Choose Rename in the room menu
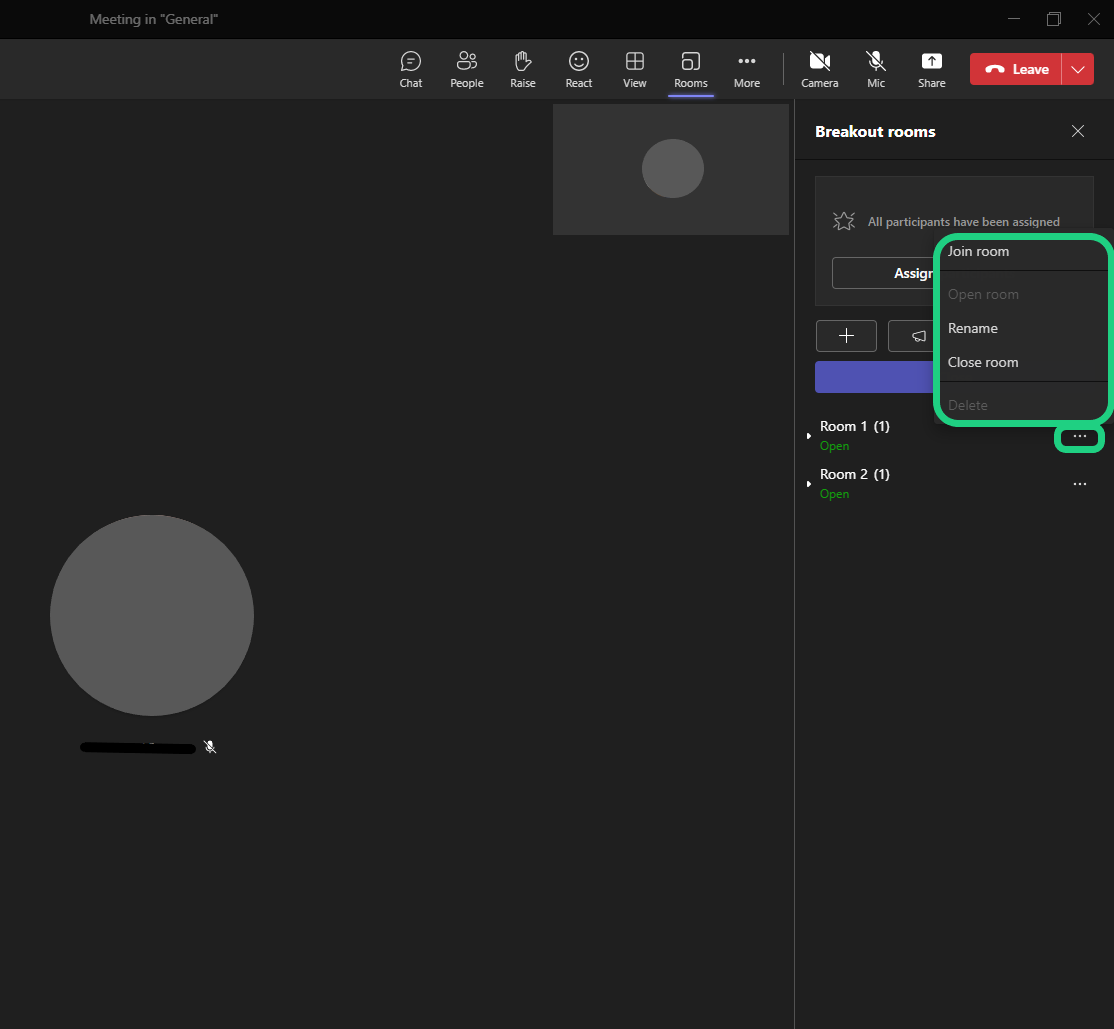 tap(973, 328)
